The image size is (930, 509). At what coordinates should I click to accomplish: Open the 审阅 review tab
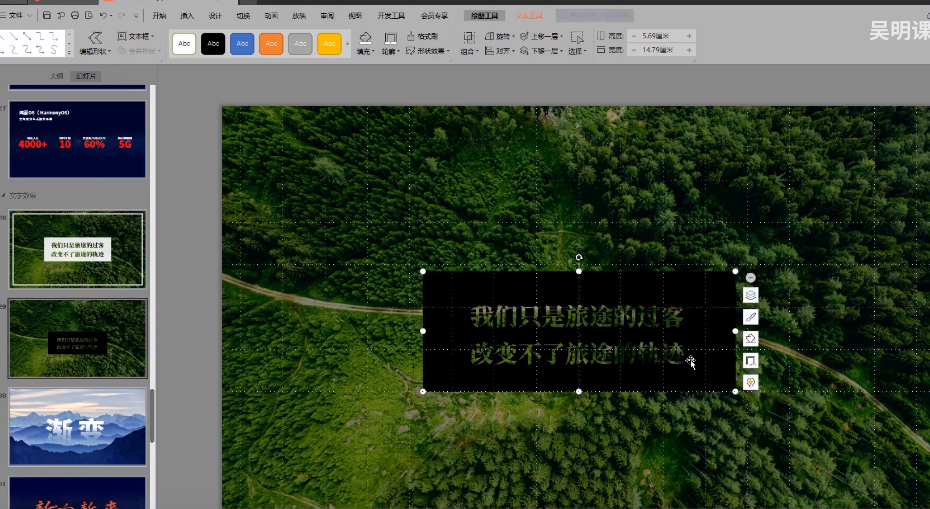pos(327,16)
